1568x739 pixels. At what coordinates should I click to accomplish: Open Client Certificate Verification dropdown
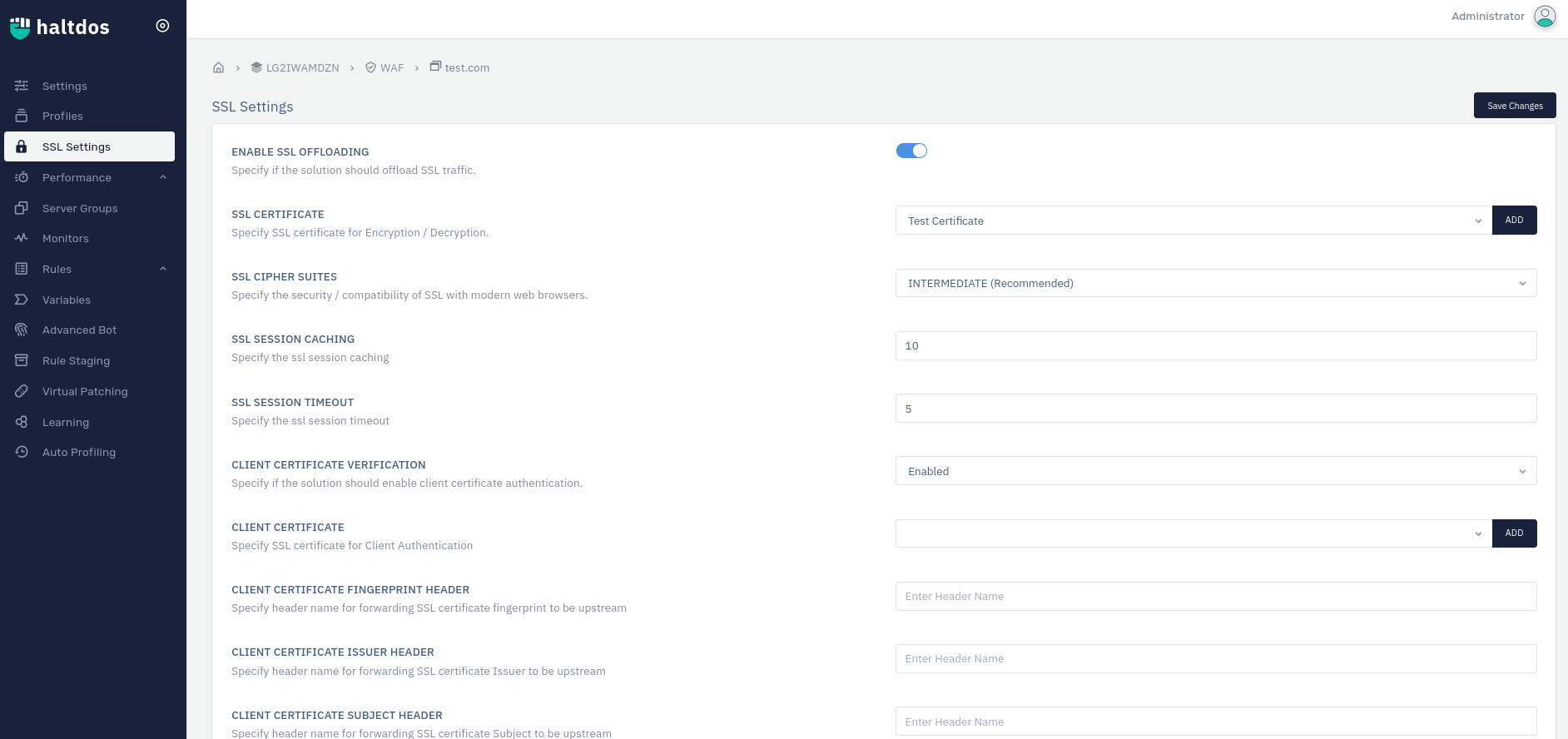[x=1215, y=471]
